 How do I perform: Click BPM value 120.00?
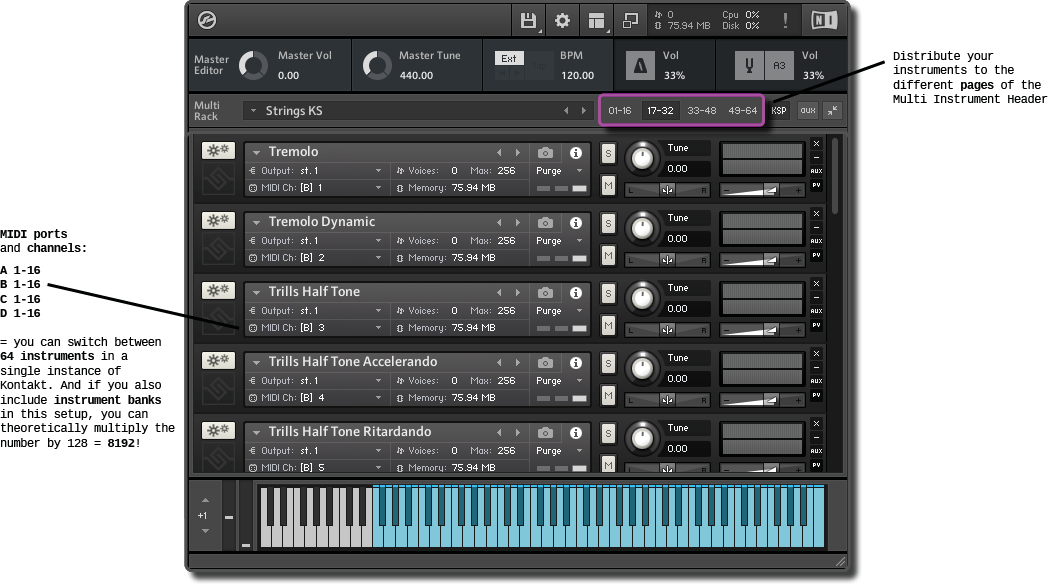point(577,76)
